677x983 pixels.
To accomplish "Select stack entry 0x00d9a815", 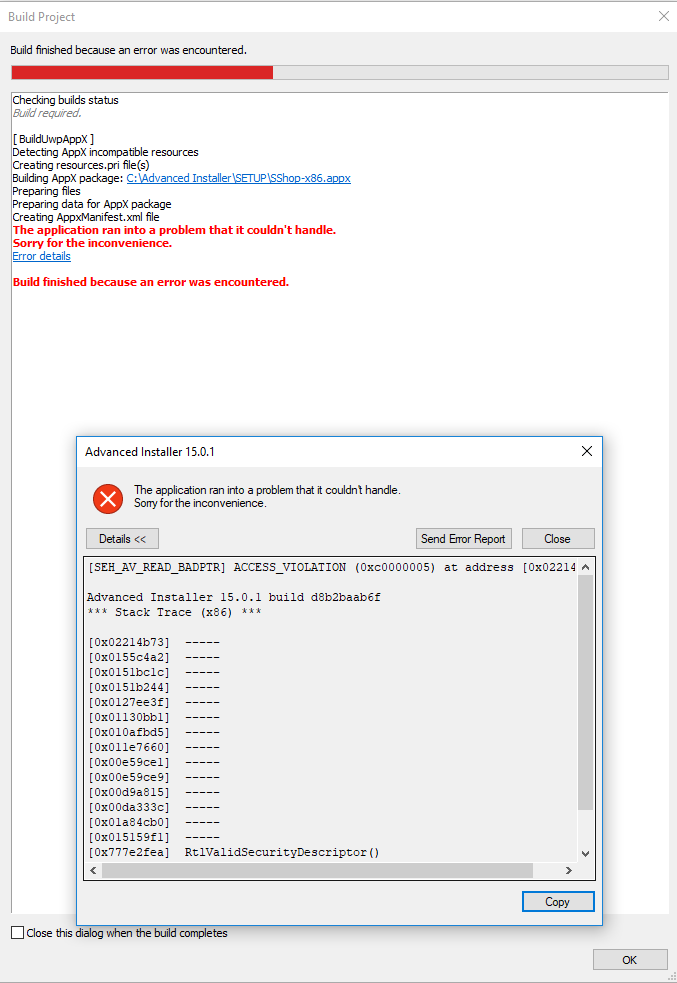I will coord(154,793).
